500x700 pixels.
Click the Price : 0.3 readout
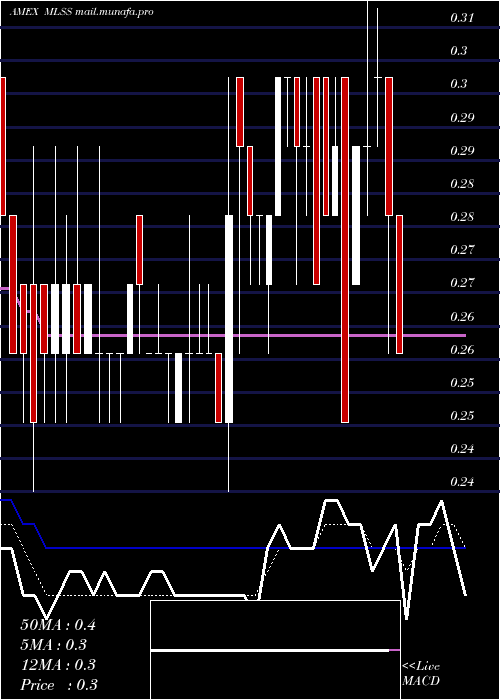[x=59, y=685]
